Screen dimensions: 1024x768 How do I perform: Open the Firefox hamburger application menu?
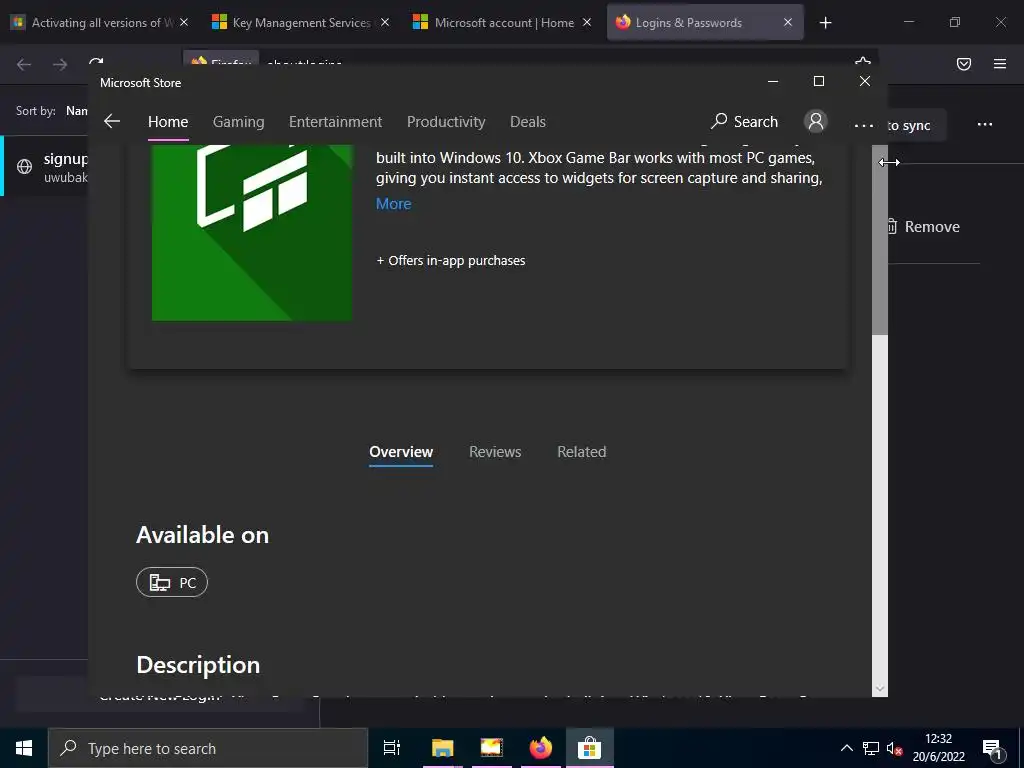tap(1000, 64)
